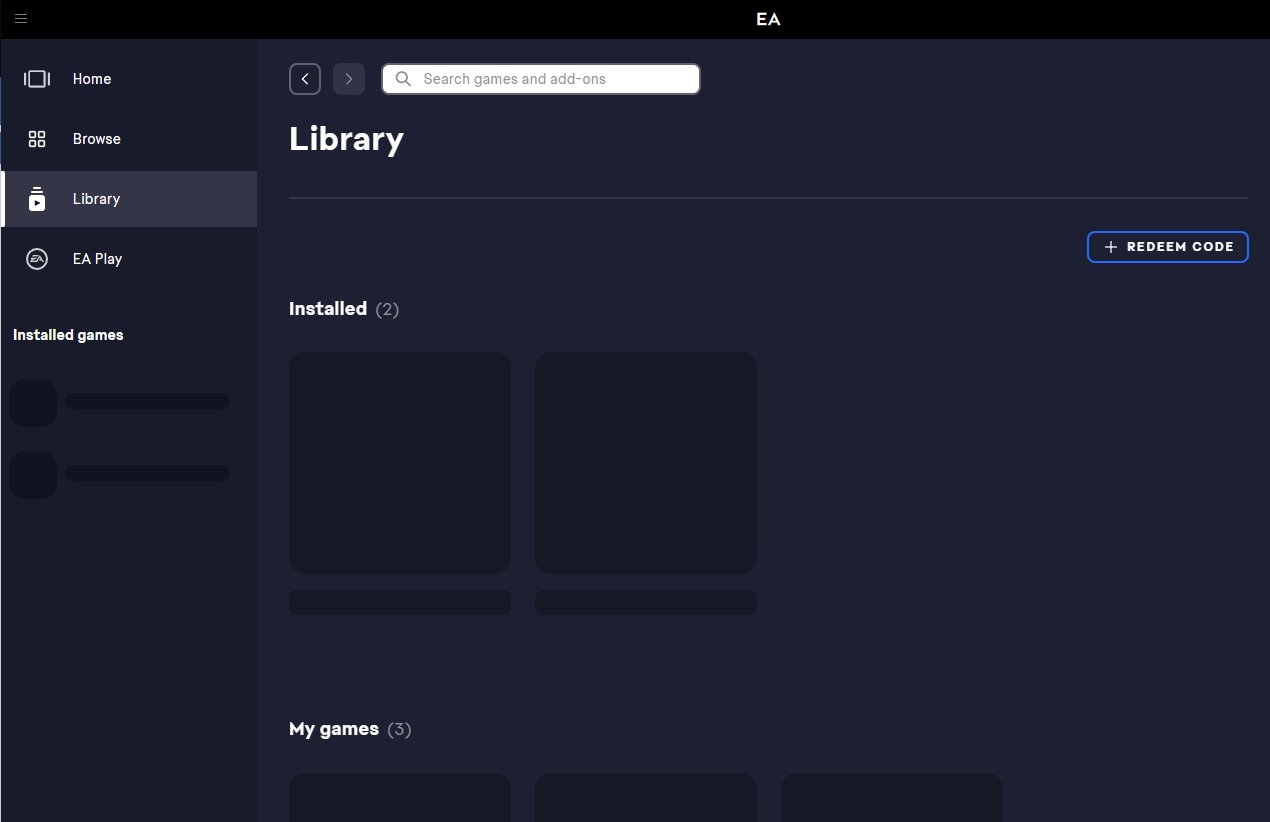
Task: Select Library in the sidebar
Action: pyautogui.click(x=129, y=199)
